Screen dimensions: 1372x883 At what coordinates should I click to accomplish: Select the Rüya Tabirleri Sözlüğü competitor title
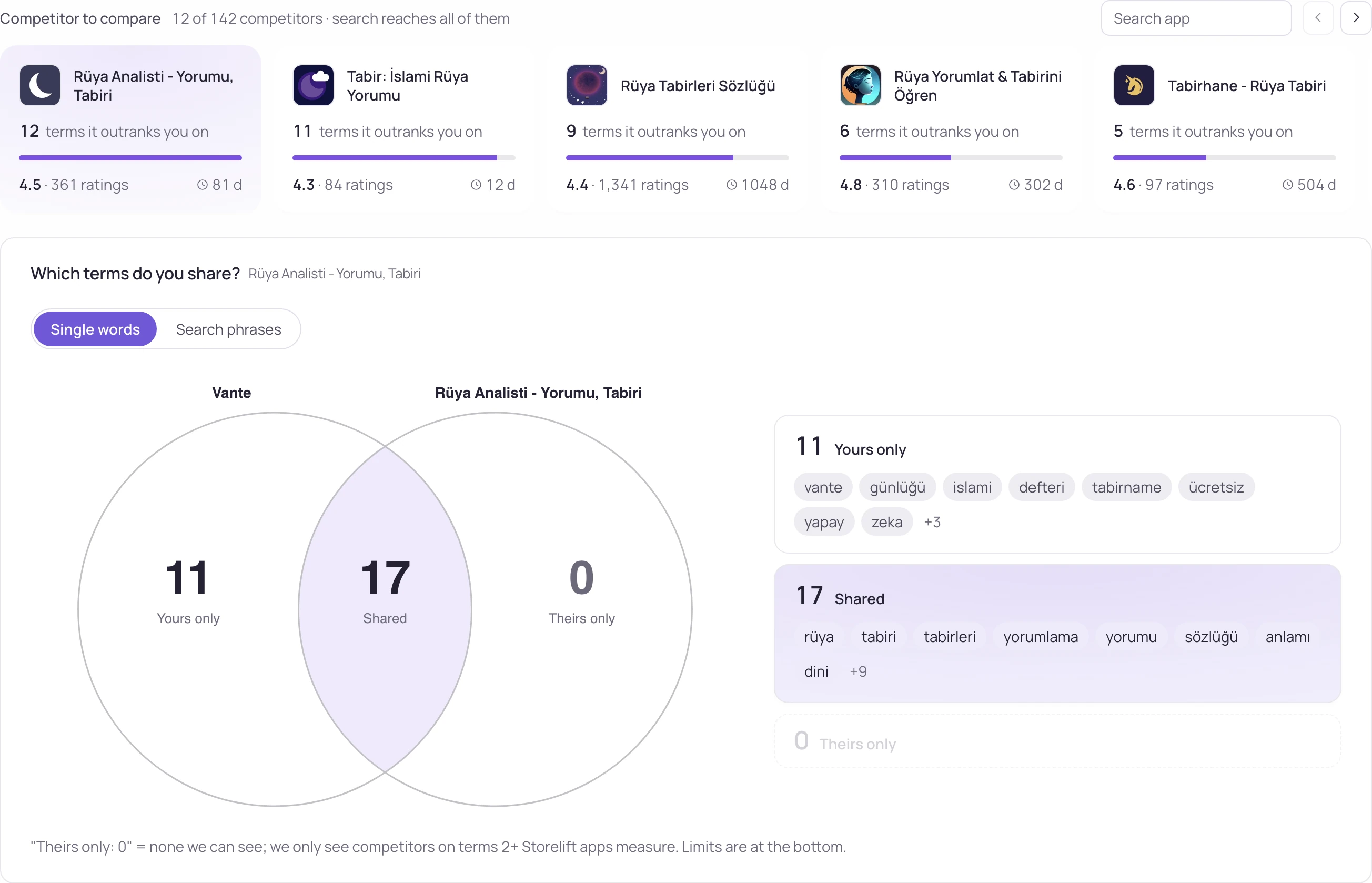(x=698, y=86)
